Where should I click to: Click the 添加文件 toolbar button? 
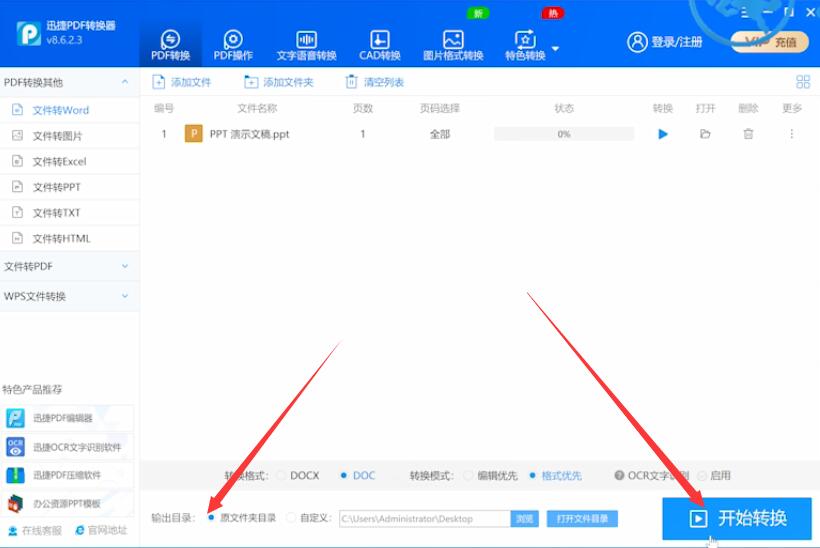[x=181, y=82]
